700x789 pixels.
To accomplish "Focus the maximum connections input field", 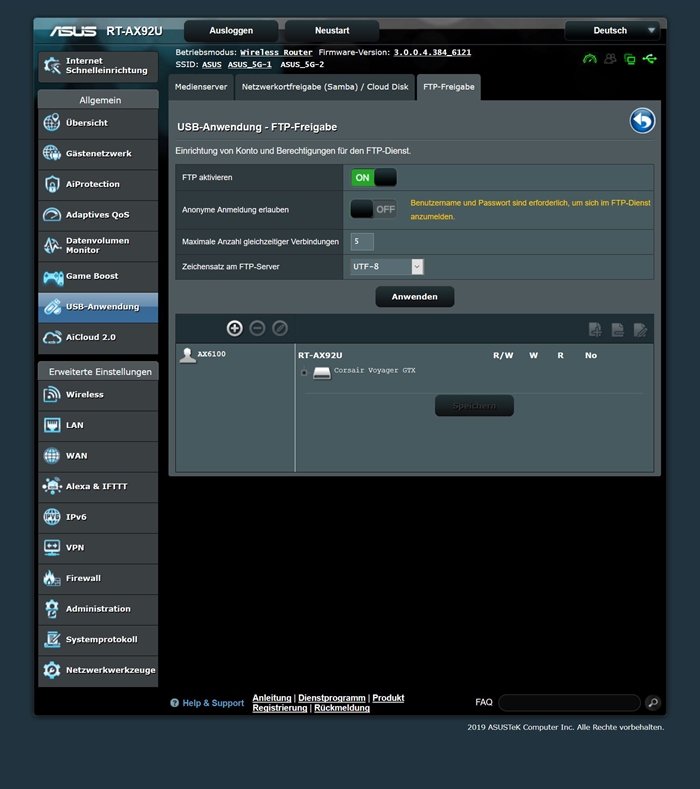I will 362,242.
